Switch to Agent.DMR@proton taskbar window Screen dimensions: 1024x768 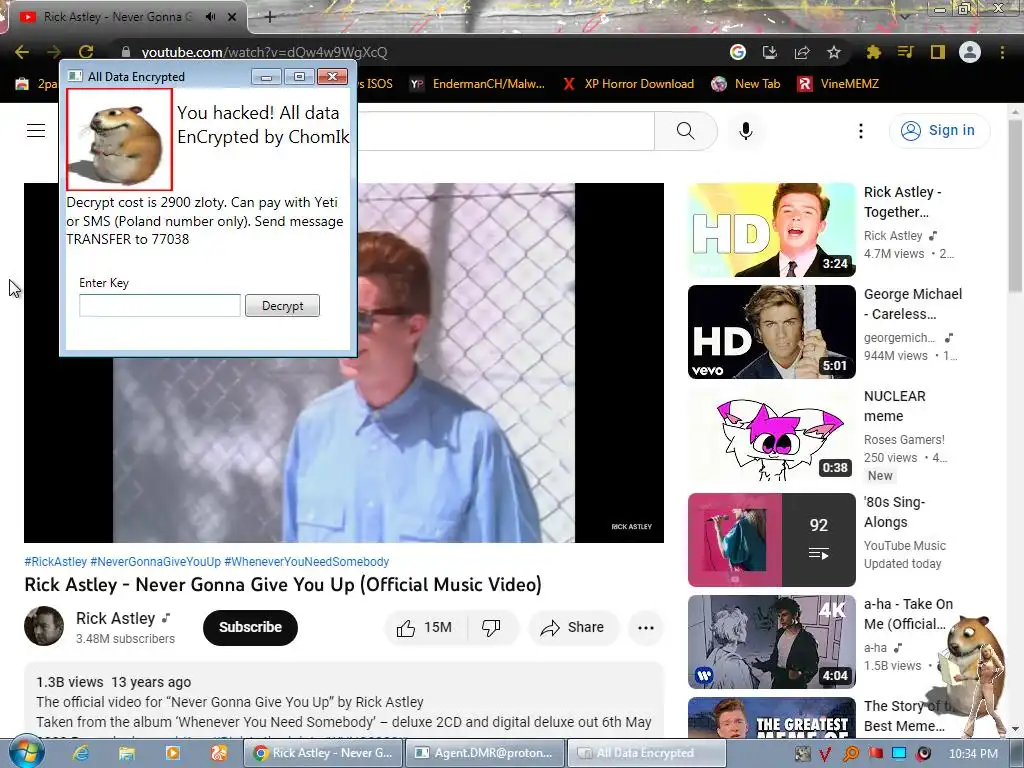coord(485,753)
